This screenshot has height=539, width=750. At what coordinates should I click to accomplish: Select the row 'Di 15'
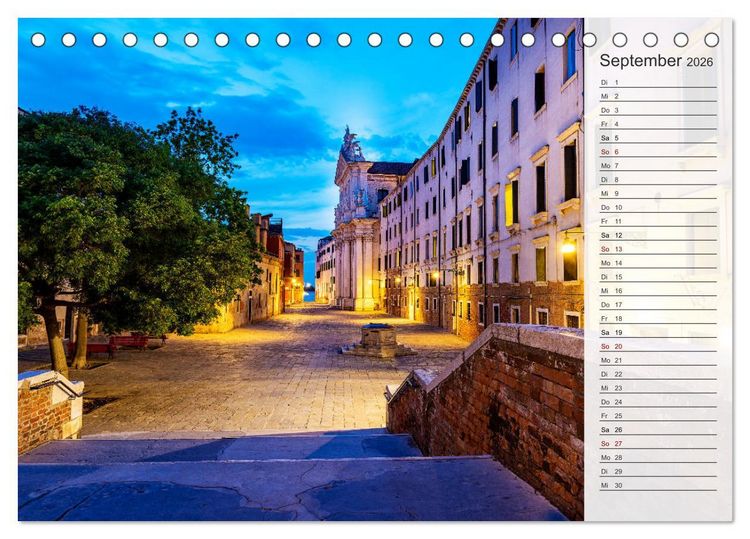pyautogui.click(x=658, y=276)
